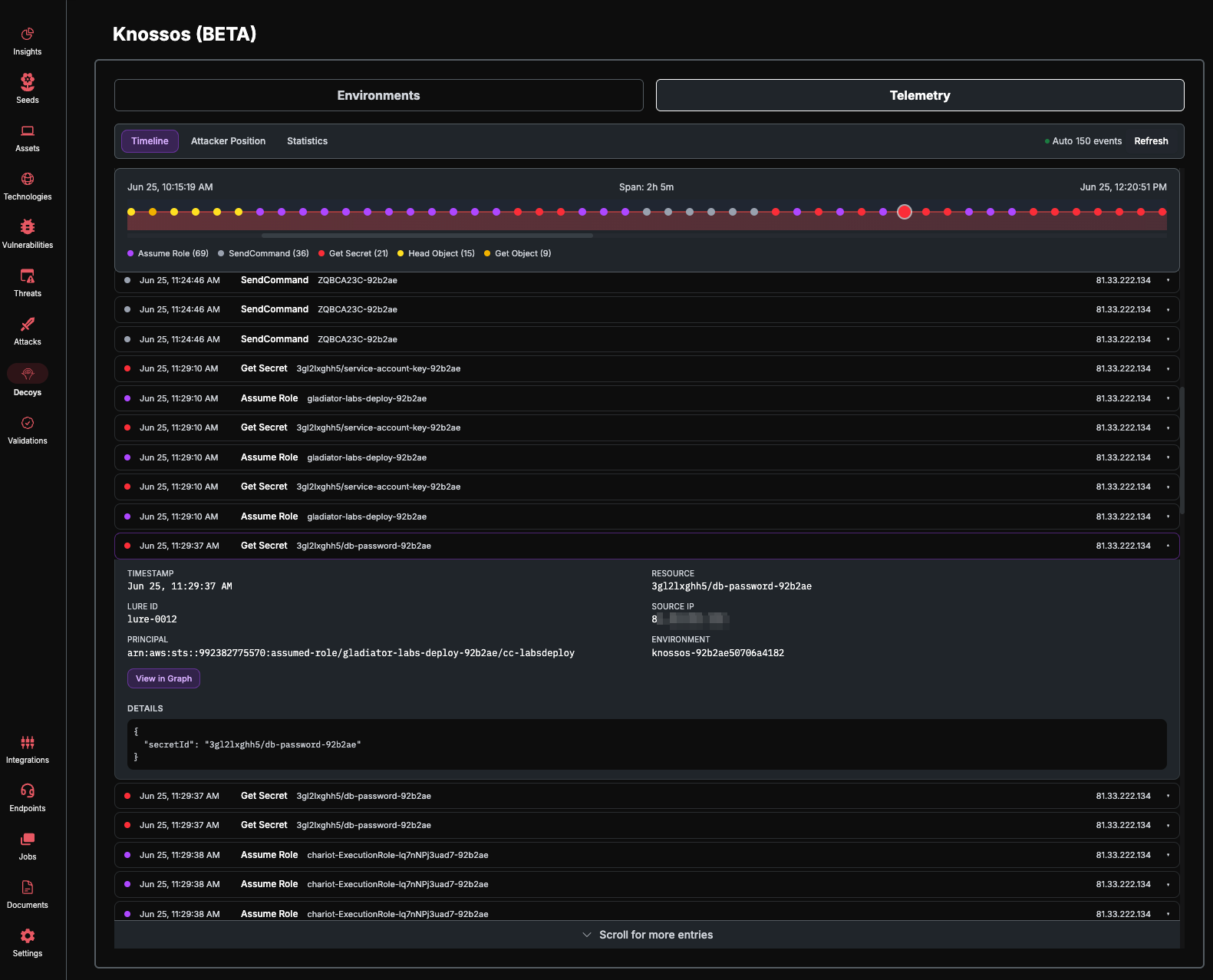The width and height of the screenshot is (1213, 980).
Task: Expand the second SendCommand ZQBCA23C-92b2ae row arrow
Action: (1168, 310)
